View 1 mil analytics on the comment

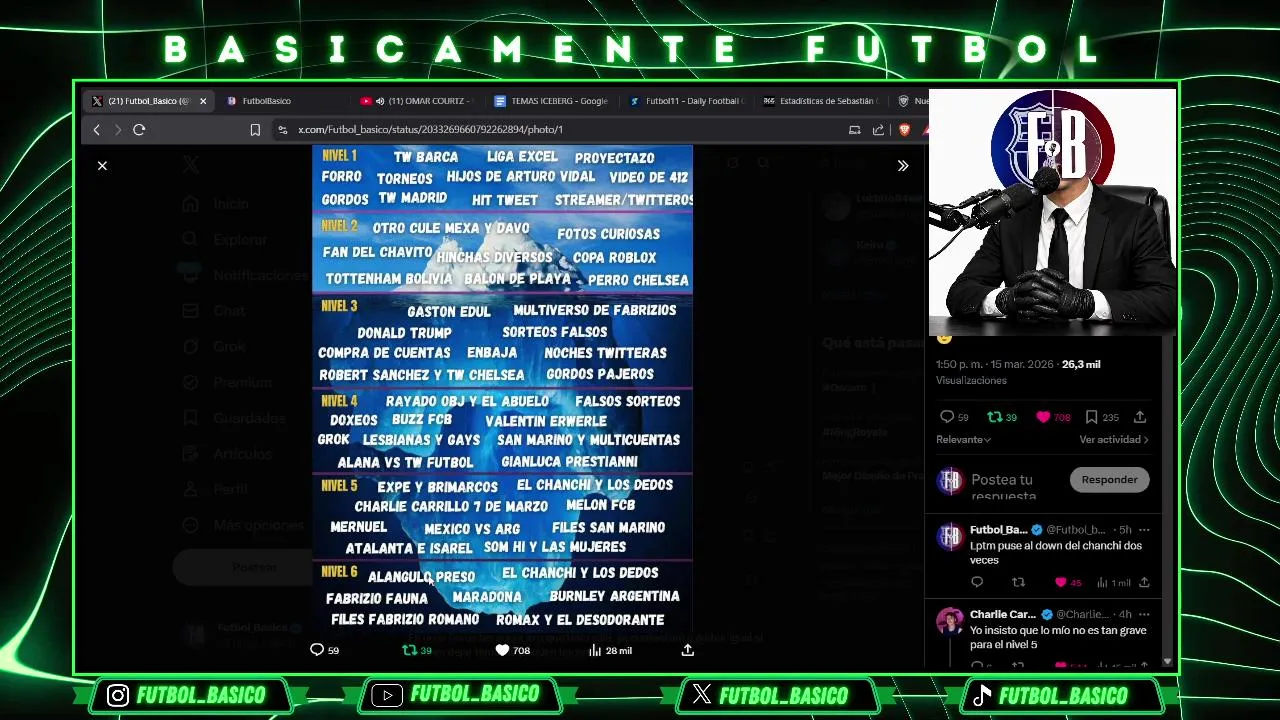click(x=1113, y=583)
